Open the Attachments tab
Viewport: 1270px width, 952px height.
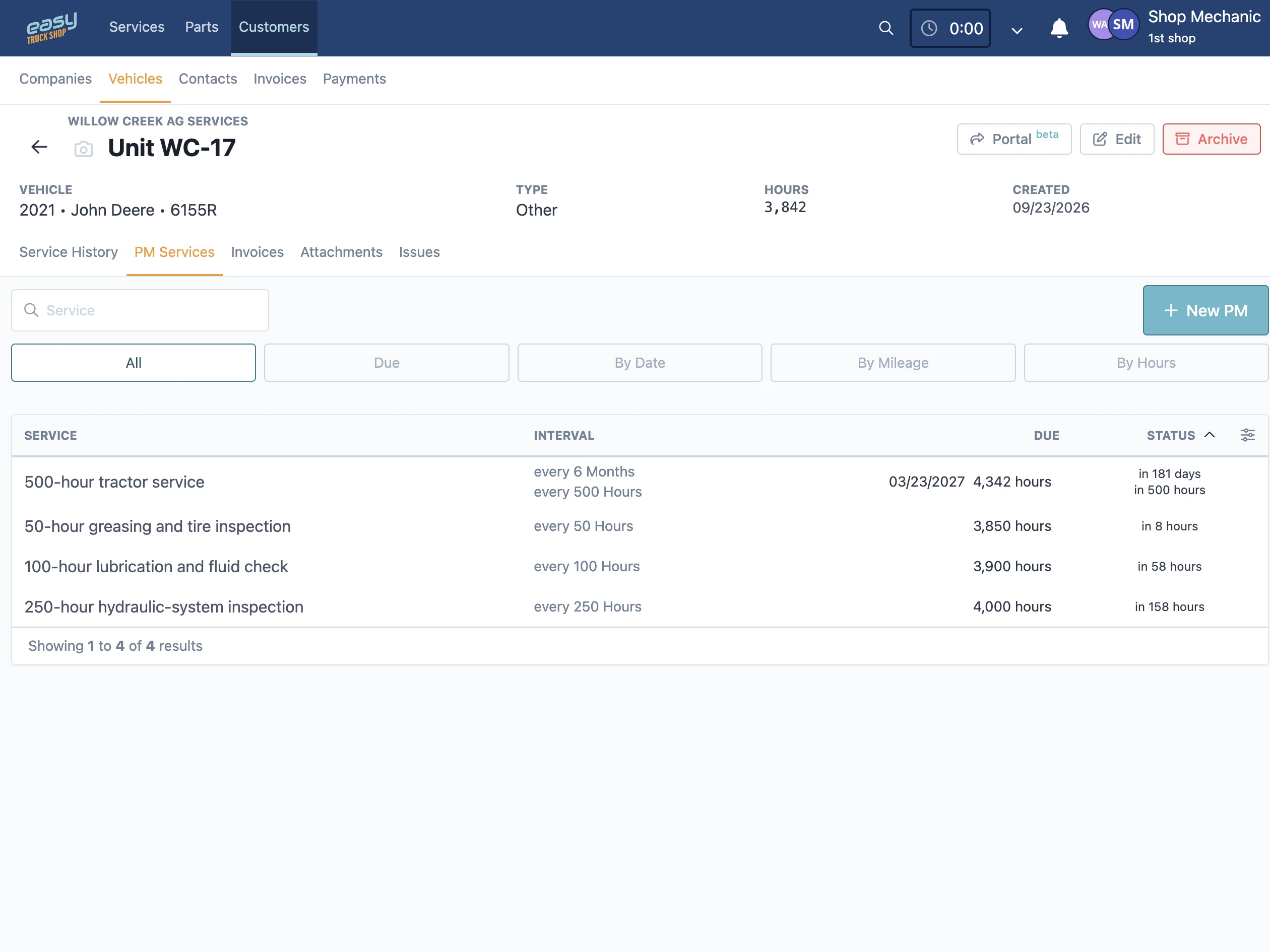[342, 252]
